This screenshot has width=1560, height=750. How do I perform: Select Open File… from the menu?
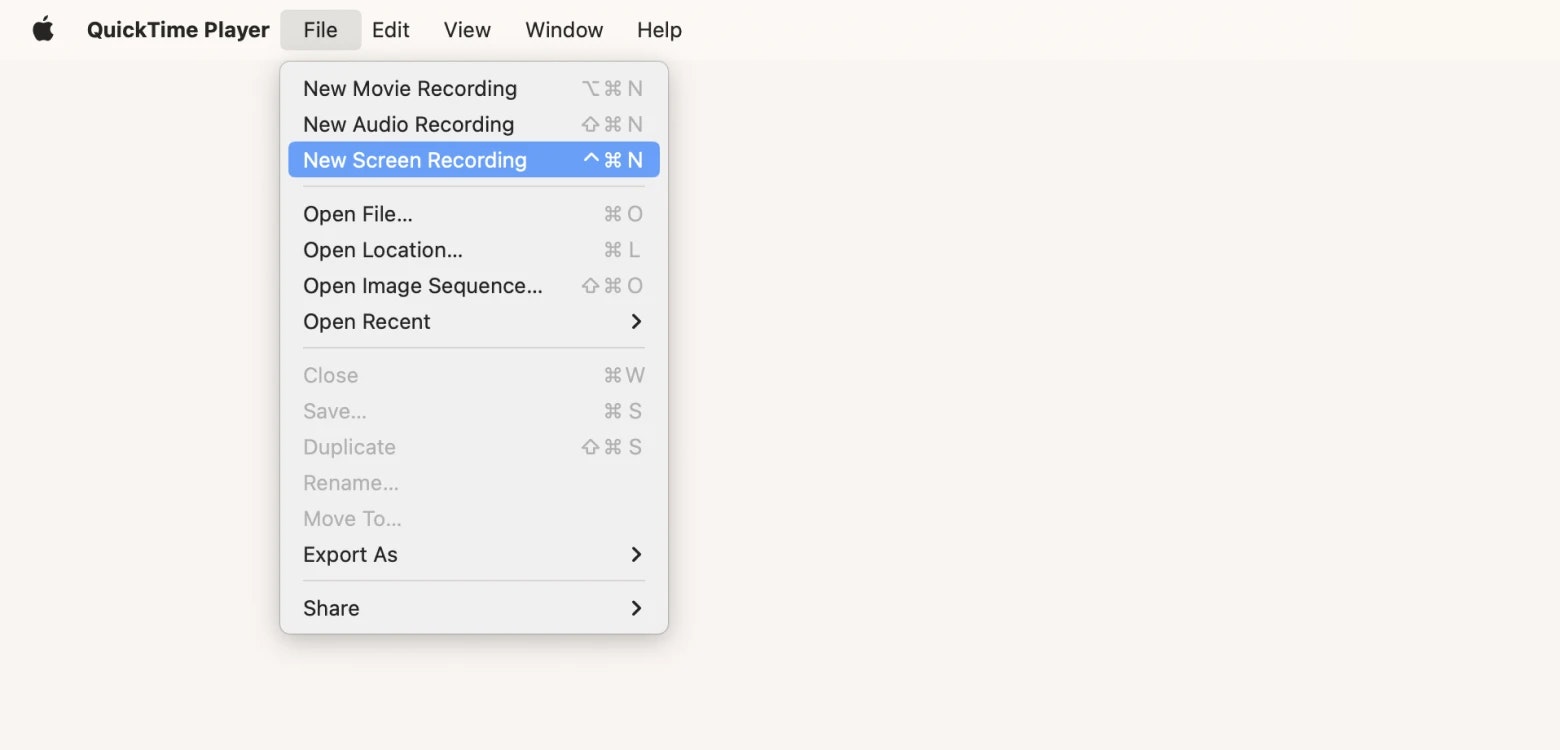pyautogui.click(x=474, y=214)
